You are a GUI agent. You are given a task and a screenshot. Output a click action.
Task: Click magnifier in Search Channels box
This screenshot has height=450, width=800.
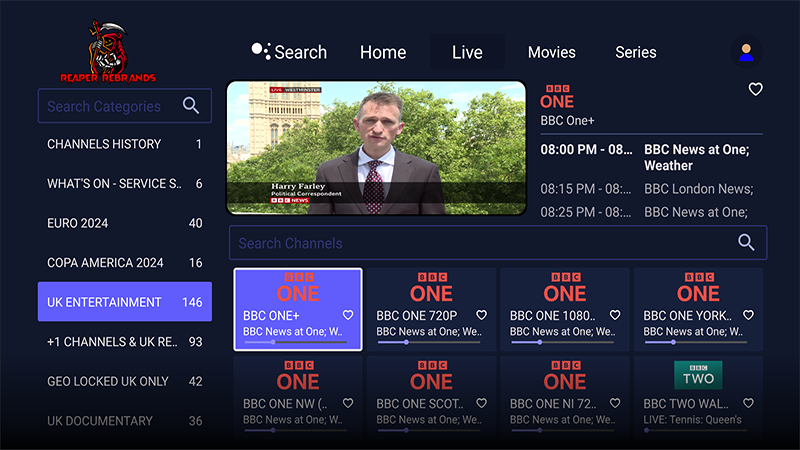(x=746, y=242)
